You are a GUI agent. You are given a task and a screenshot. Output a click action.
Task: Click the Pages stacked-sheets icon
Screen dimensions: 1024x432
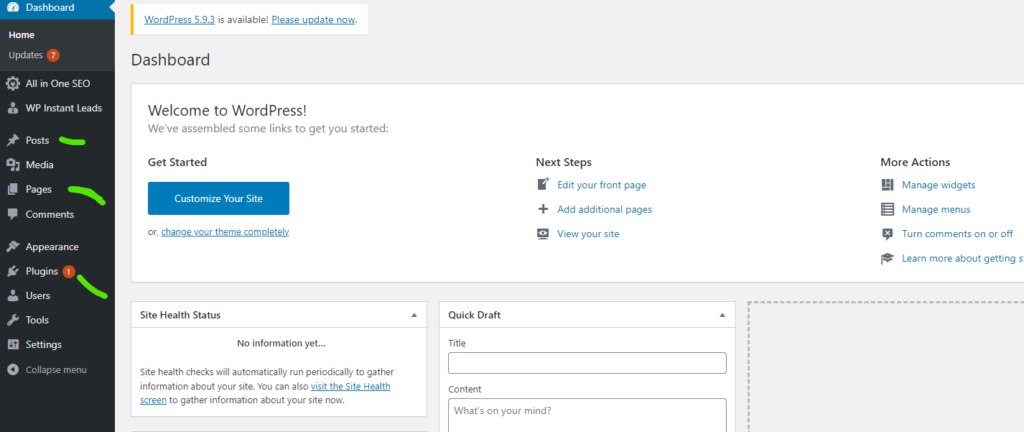click(x=12, y=190)
